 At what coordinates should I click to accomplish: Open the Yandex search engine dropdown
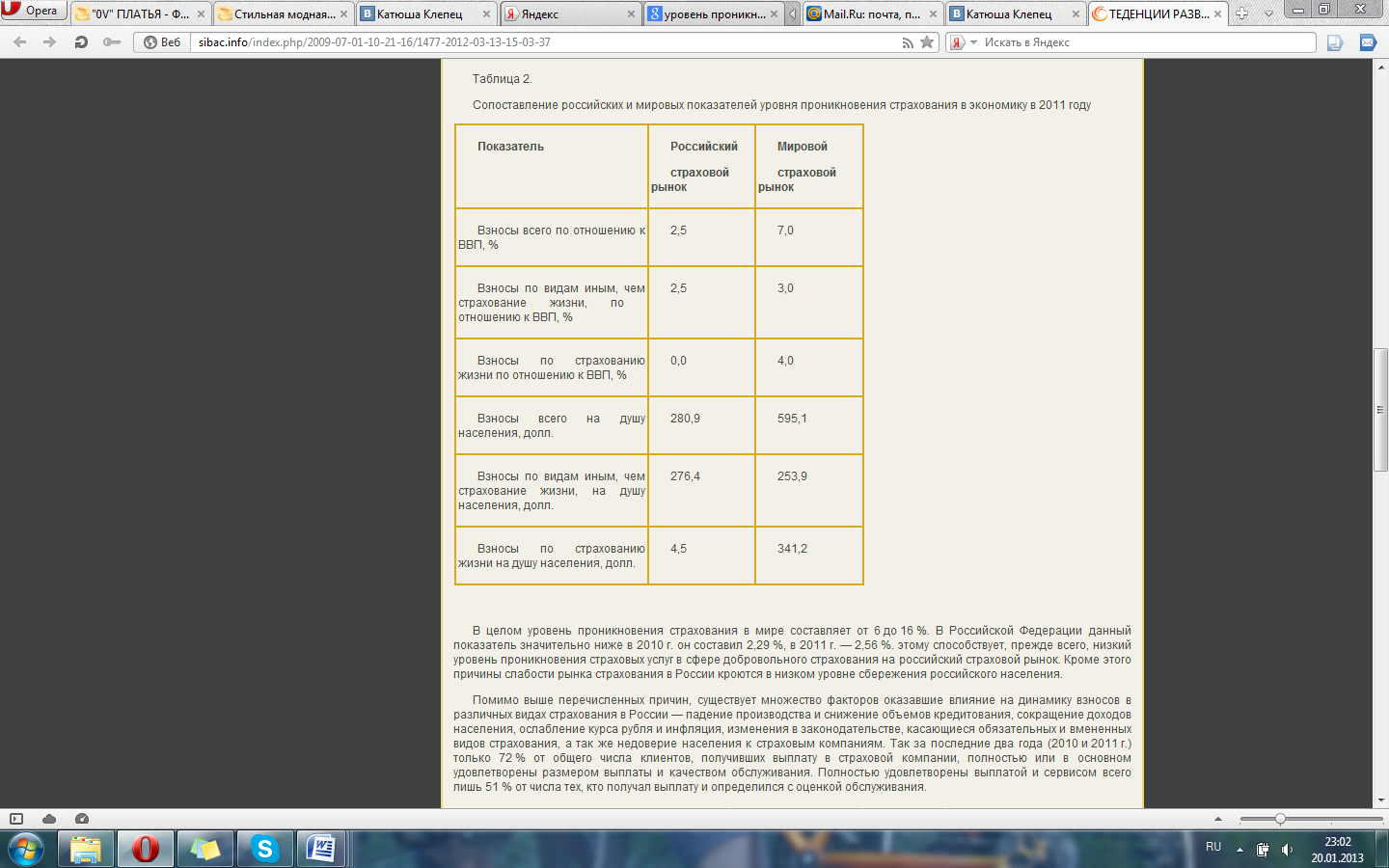pyautogui.click(x=964, y=42)
